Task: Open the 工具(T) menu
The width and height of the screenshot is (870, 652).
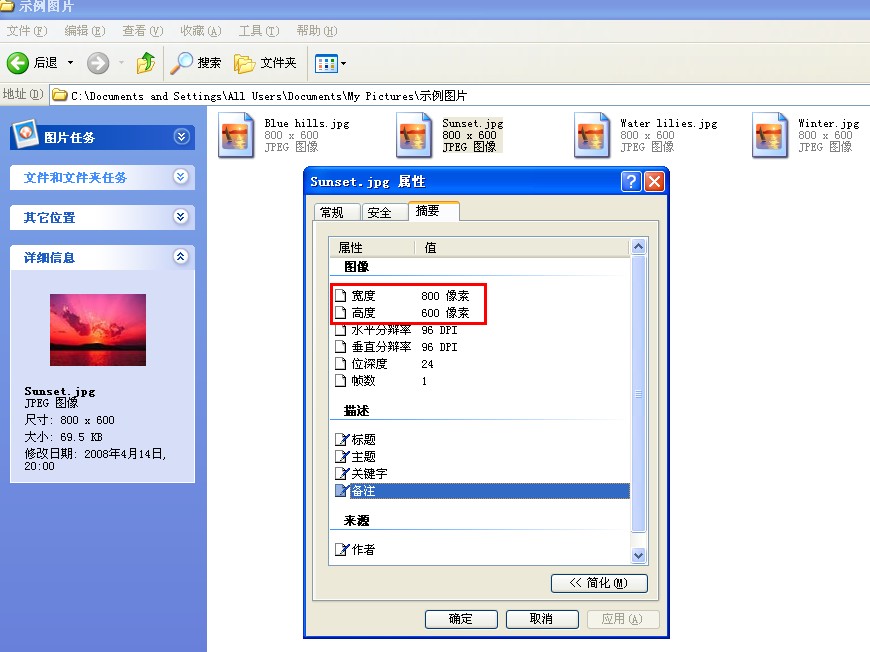Action: [259, 31]
